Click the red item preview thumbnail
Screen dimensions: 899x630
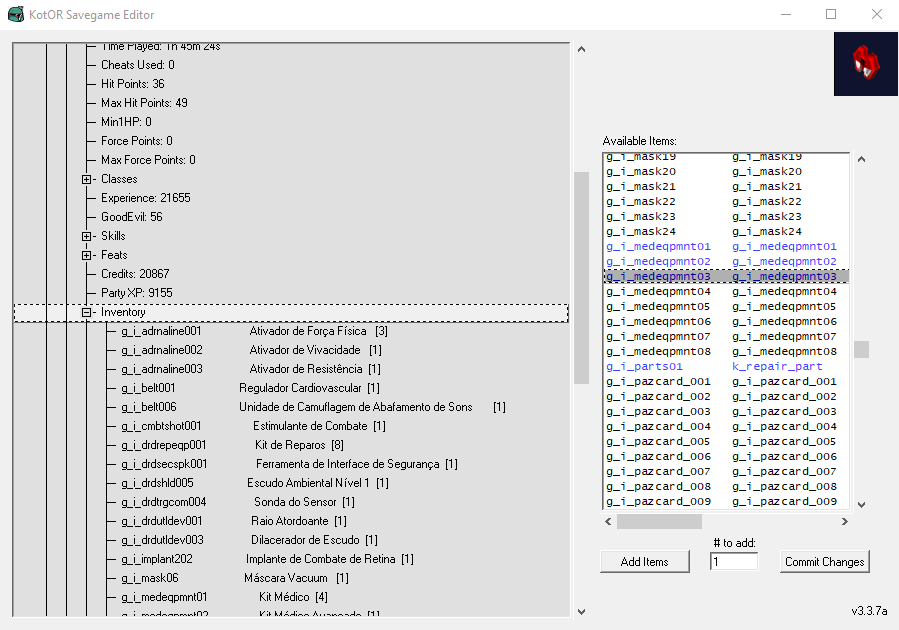[866, 64]
